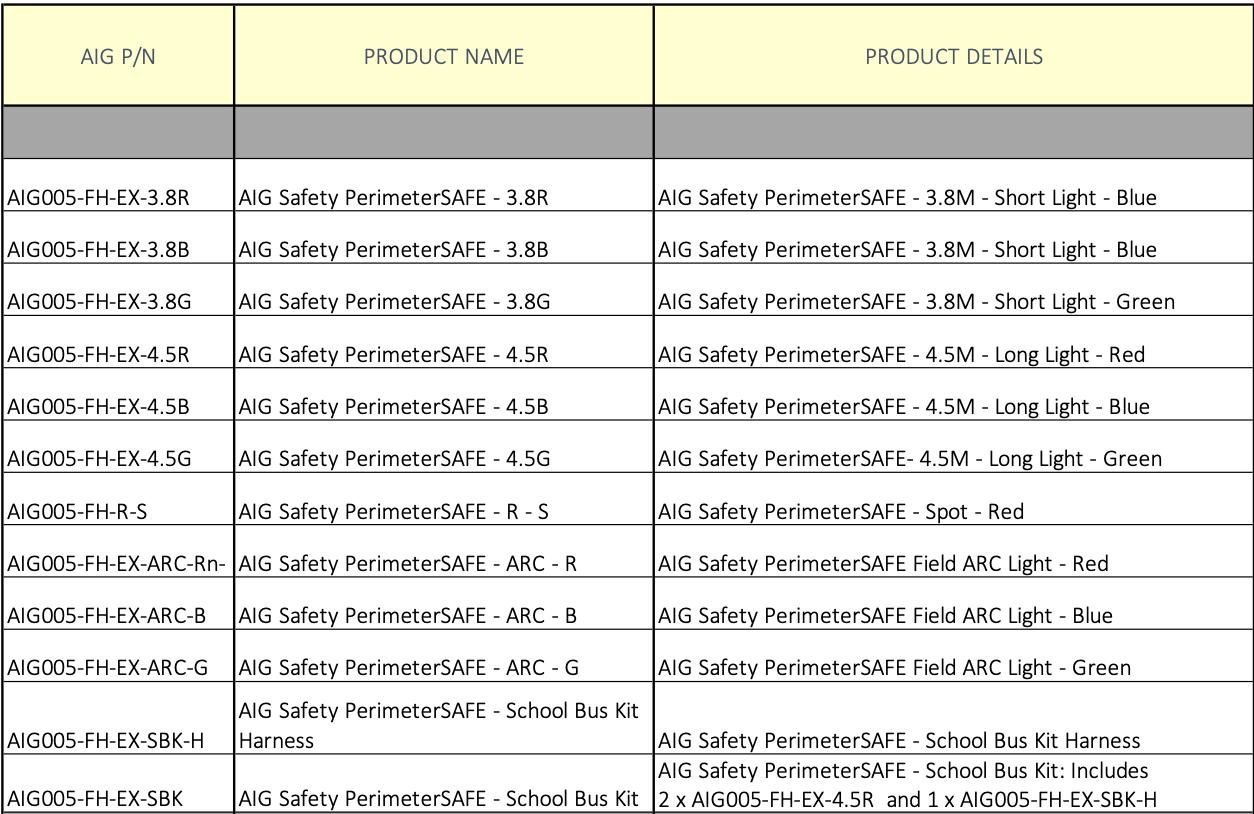Select the AIG005-FH-EX-3.8B part number cell
Screen dimensions: 1254x814
point(99,249)
